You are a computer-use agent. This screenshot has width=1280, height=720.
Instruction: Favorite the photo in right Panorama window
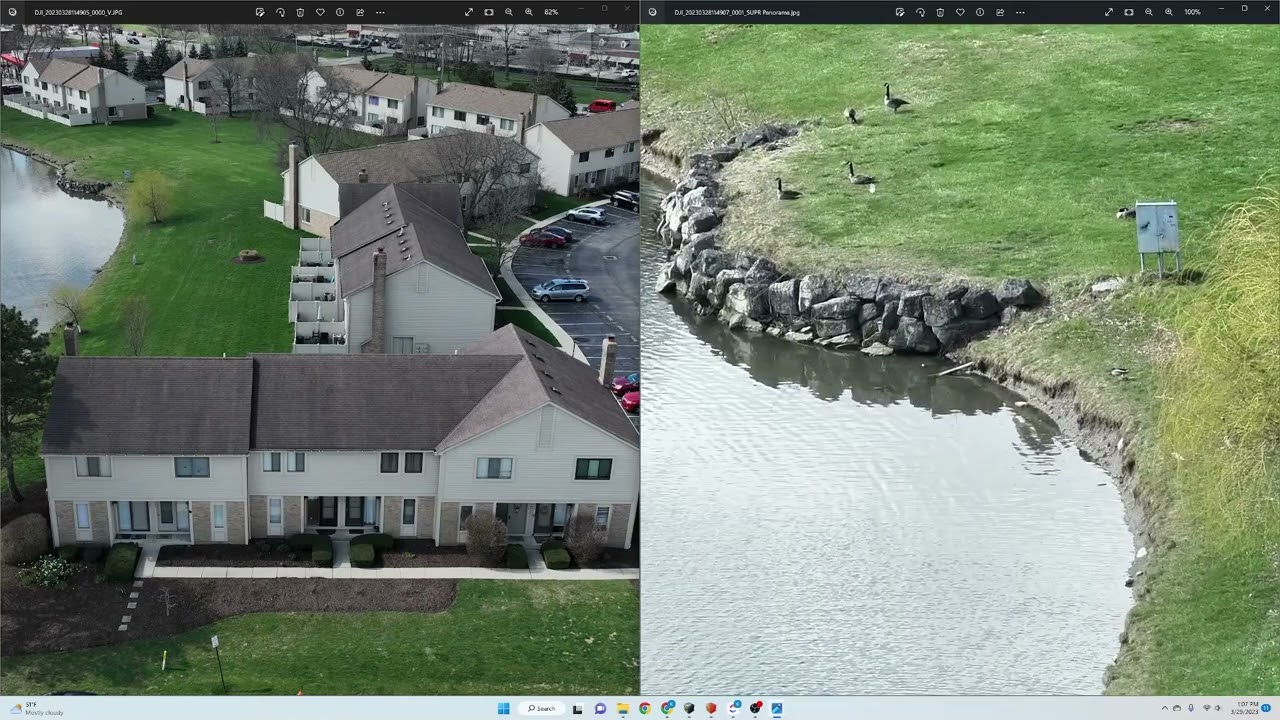(960, 12)
